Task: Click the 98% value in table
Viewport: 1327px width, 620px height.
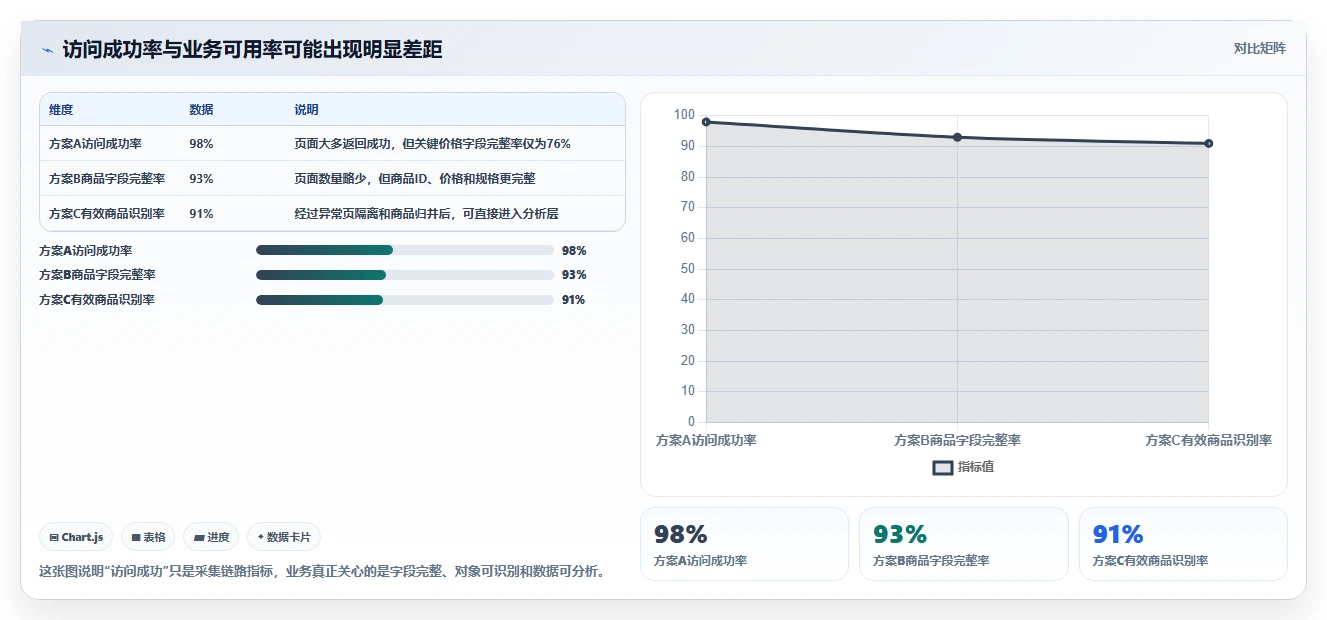Action: click(201, 144)
